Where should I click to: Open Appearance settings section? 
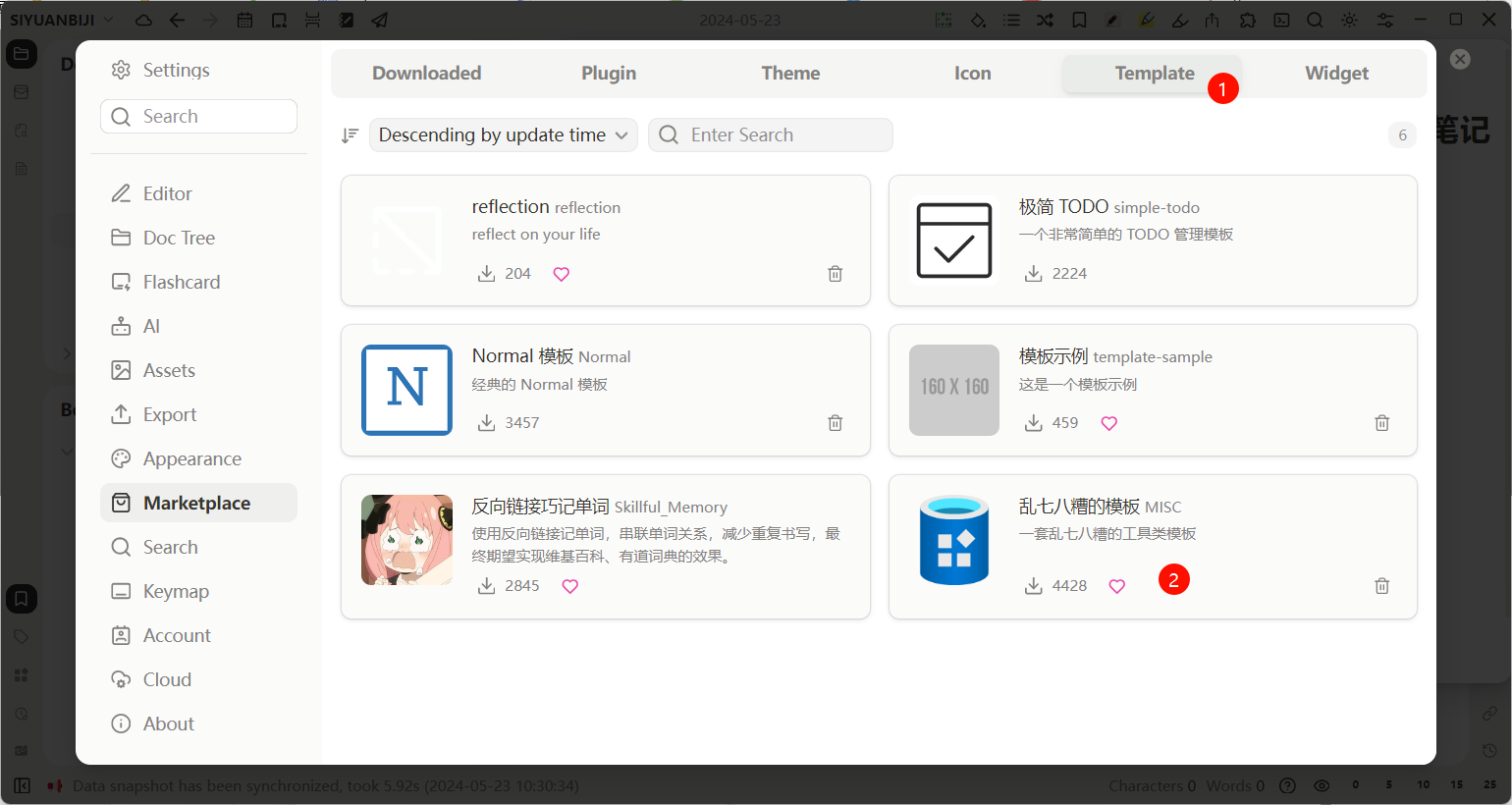[192, 458]
